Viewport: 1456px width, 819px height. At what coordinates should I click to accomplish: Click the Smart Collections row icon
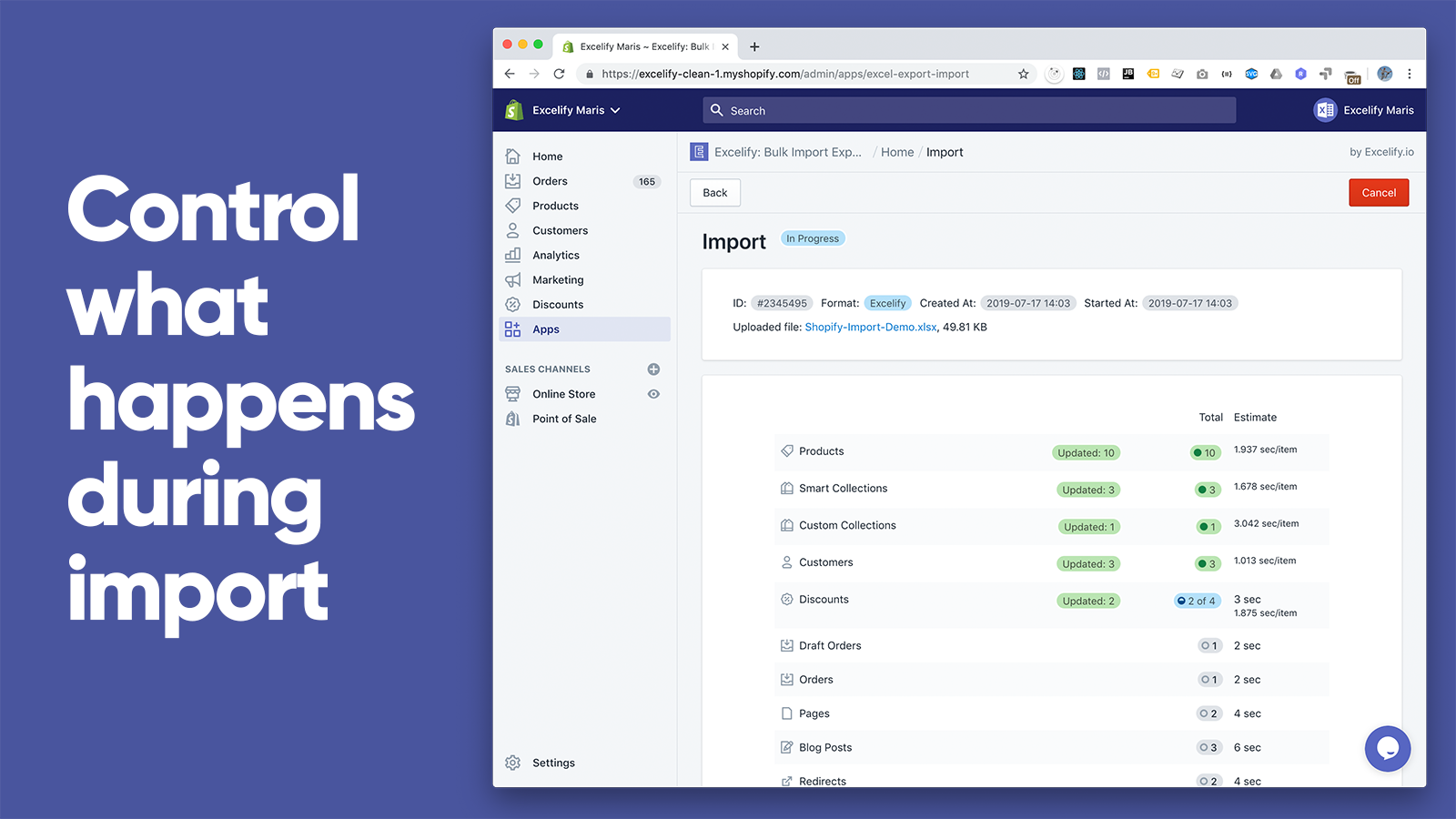(x=787, y=488)
